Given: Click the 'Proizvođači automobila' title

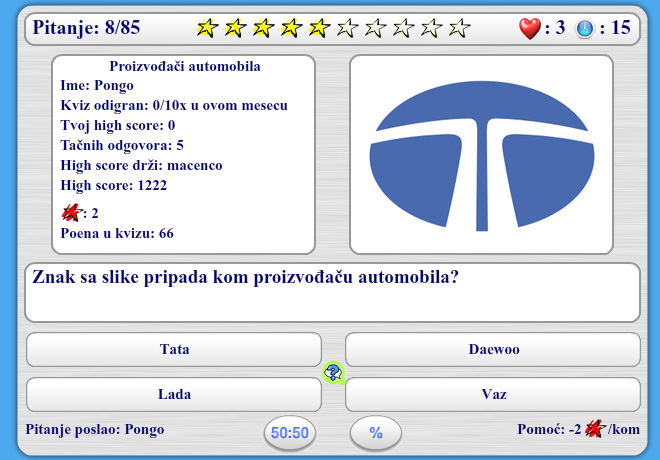Looking at the screenshot, I should (185, 66).
